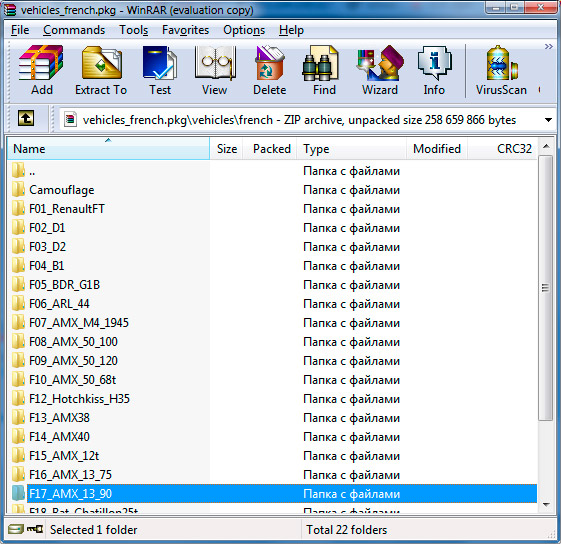561x544 pixels.
Task: Open the address bar path dropdown
Action: (x=548, y=120)
